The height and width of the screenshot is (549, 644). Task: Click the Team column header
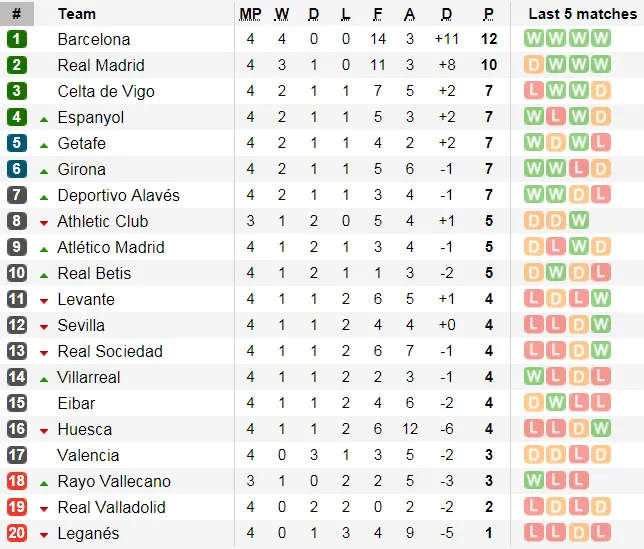77,14
